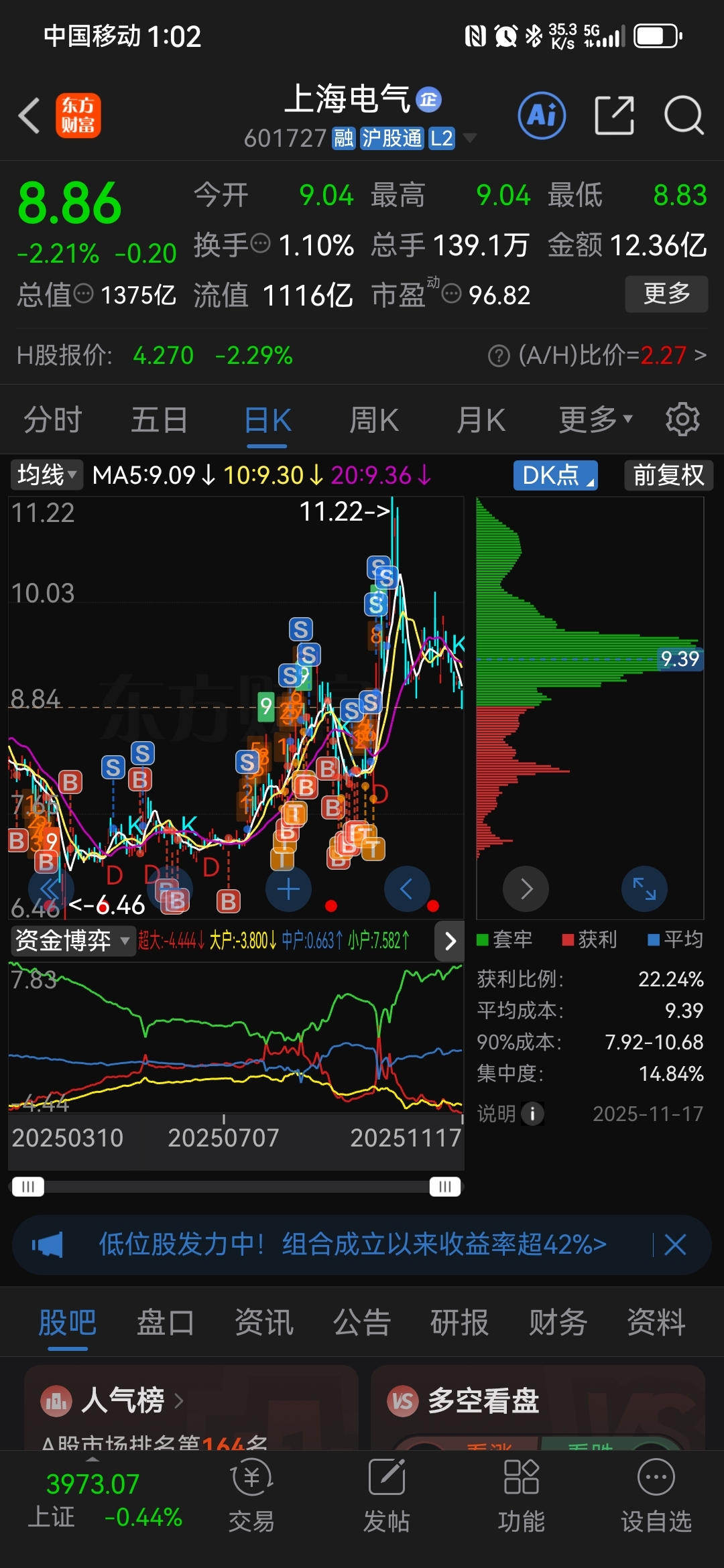This screenshot has height=1568, width=724.
Task: Open the 公告 tab
Action: coord(362,1323)
